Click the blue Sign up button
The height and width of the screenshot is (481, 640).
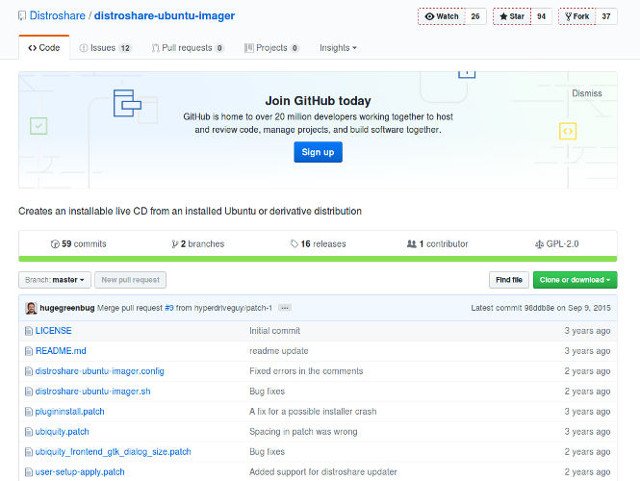(318, 152)
